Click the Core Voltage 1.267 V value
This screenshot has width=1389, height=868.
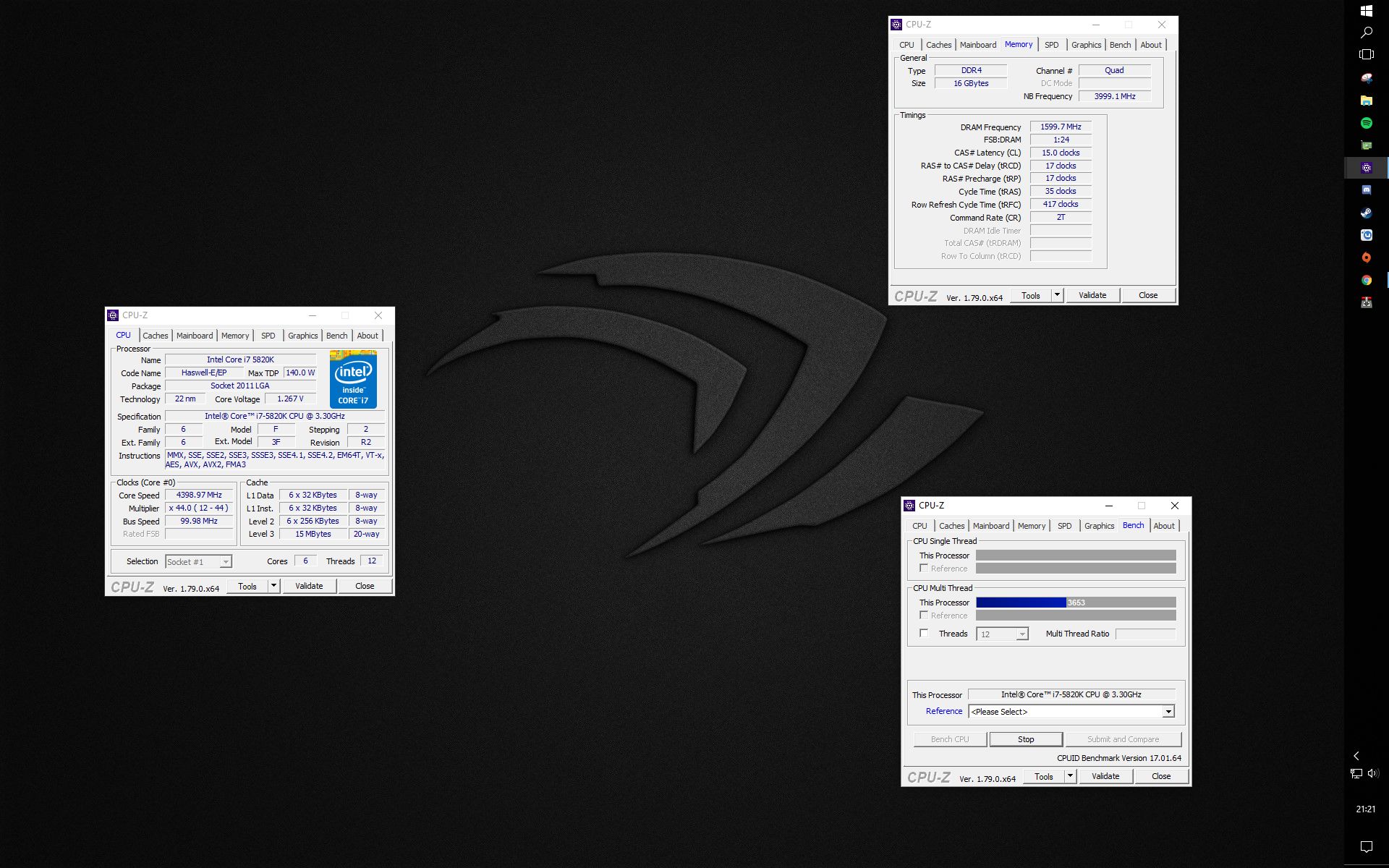[290, 399]
